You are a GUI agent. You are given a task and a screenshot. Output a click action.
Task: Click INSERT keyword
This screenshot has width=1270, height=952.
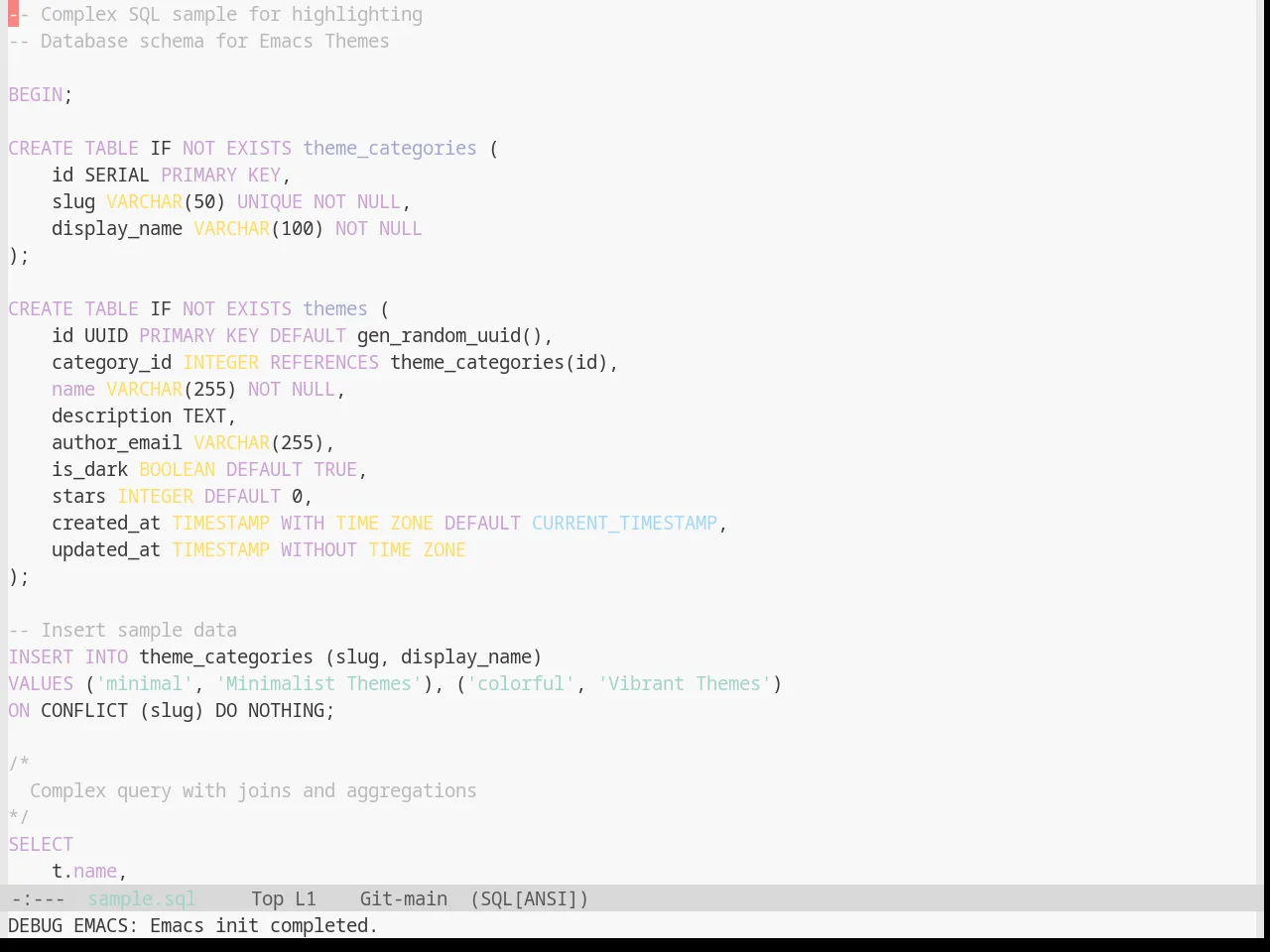click(41, 656)
